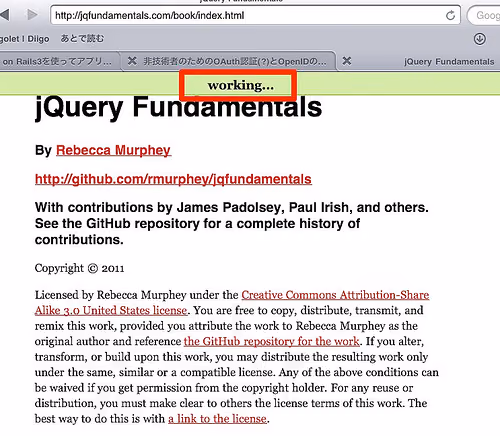Close the OAuth OpenID tab
The image size is (500, 436).
(x=132, y=61)
